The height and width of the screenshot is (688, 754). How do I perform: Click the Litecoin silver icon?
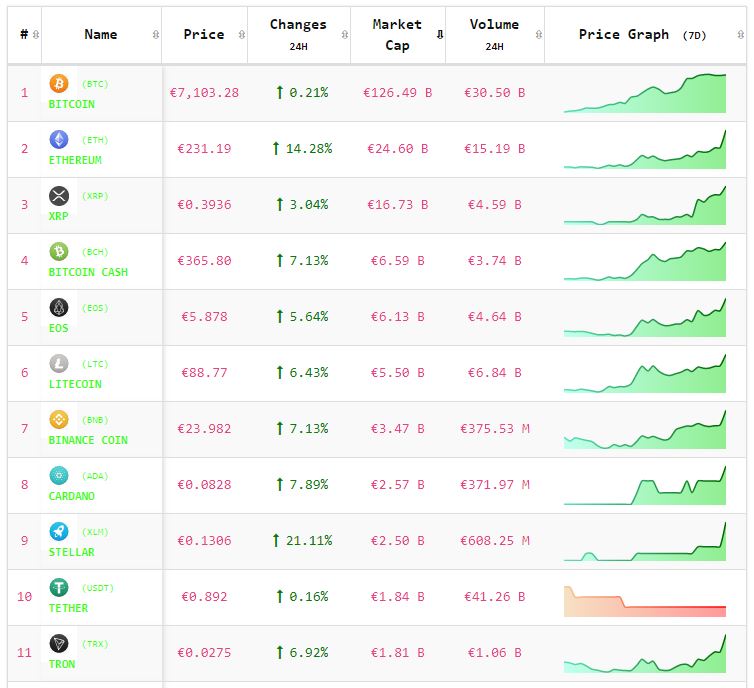(x=59, y=364)
